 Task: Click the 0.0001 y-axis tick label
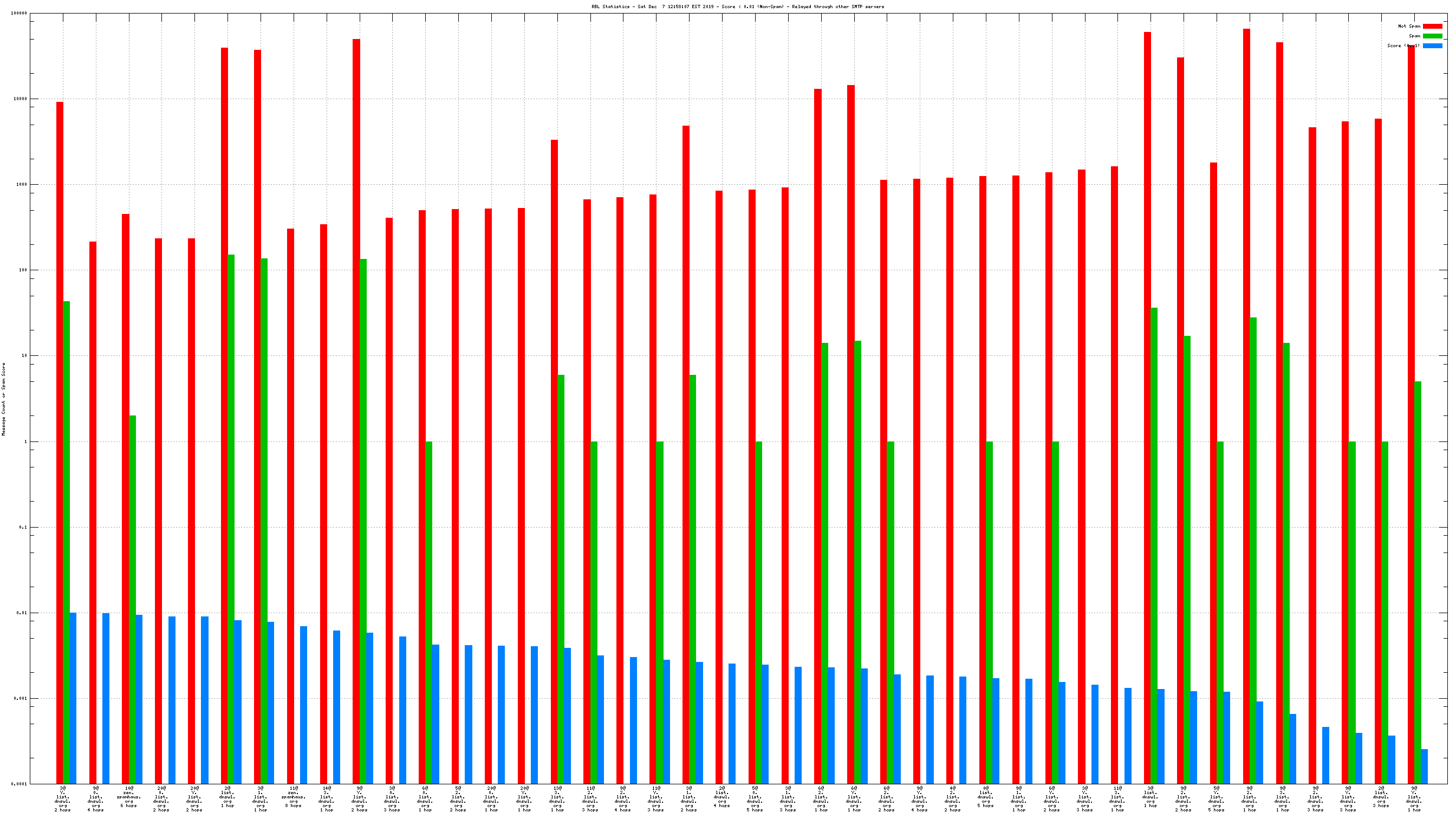(18, 784)
